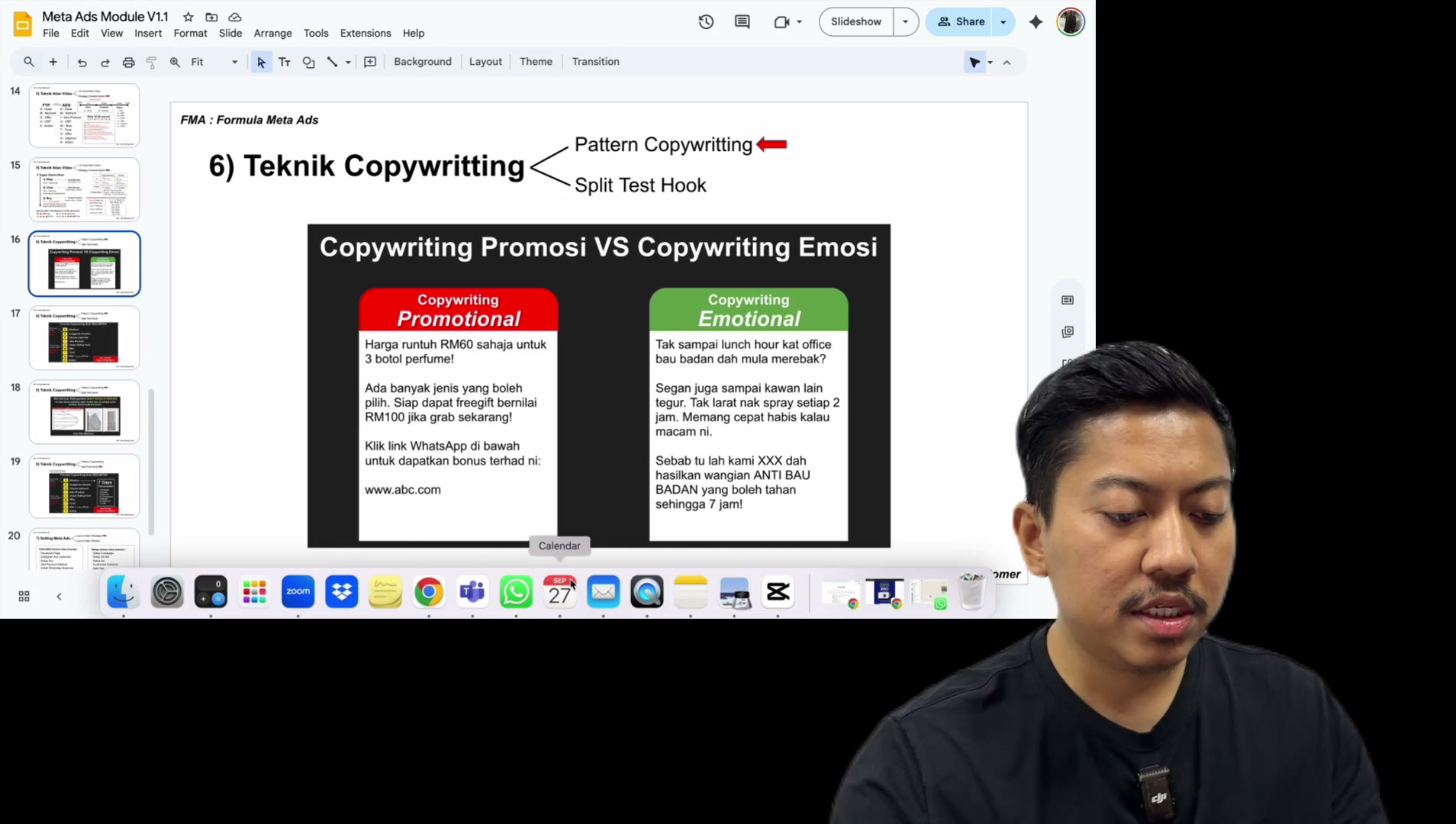Open the Insert menu

(x=148, y=33)
